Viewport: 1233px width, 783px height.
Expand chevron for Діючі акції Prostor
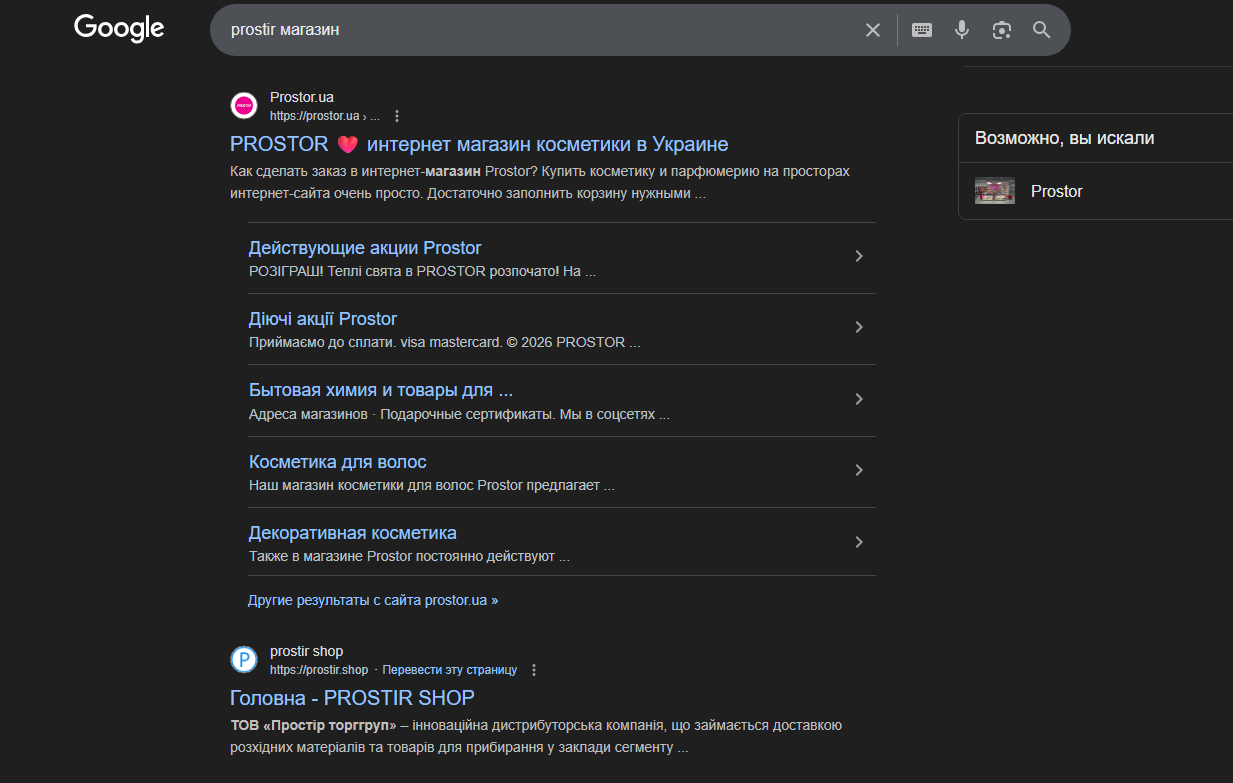[x=858, y=327]
